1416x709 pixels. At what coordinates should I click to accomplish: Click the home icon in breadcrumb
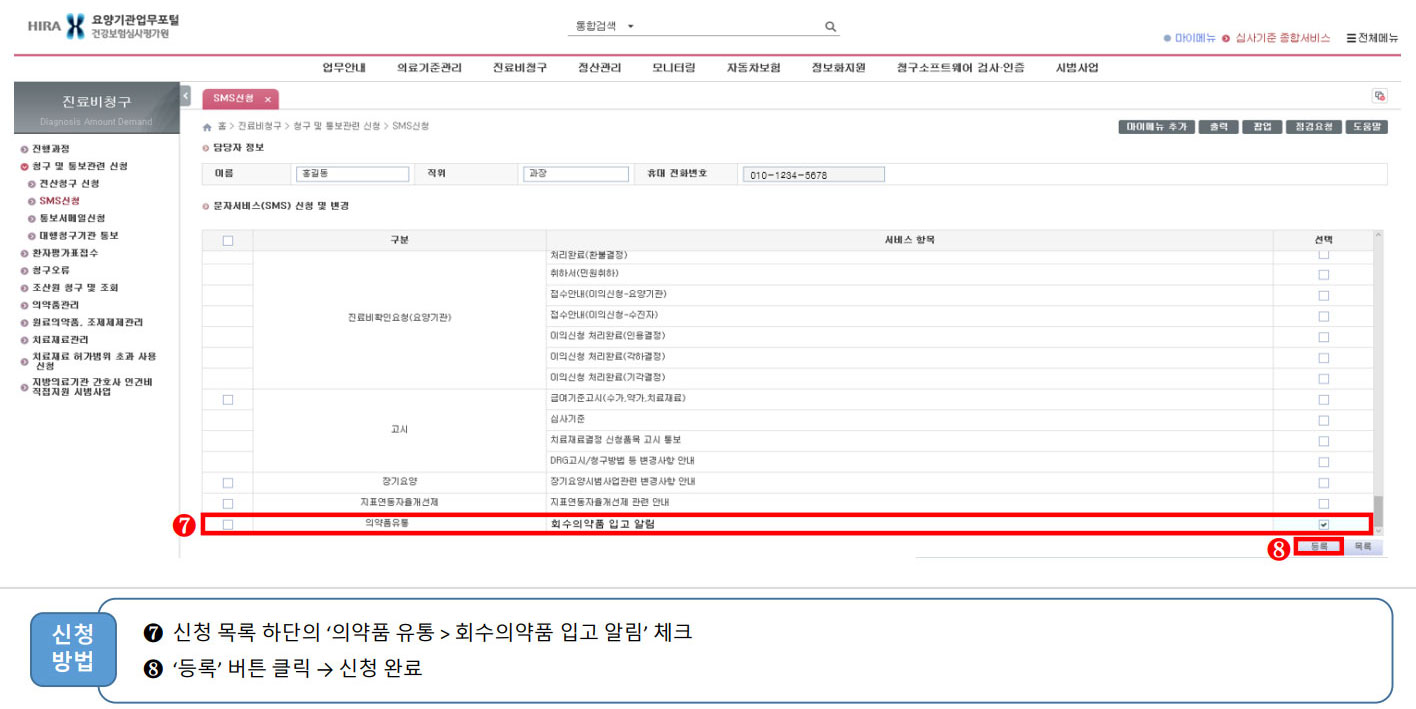[207, 127]
